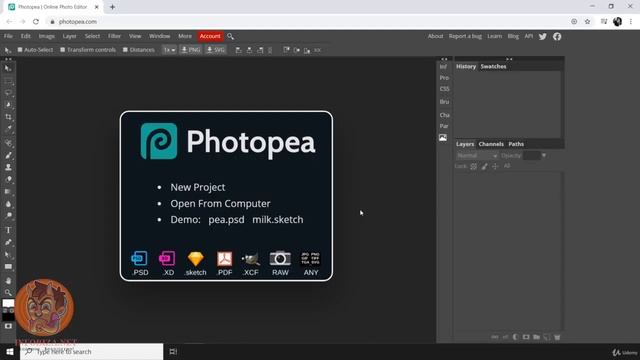Click the foreground color swatch
Screen dimensions: 640x360
tap(8, 303)
